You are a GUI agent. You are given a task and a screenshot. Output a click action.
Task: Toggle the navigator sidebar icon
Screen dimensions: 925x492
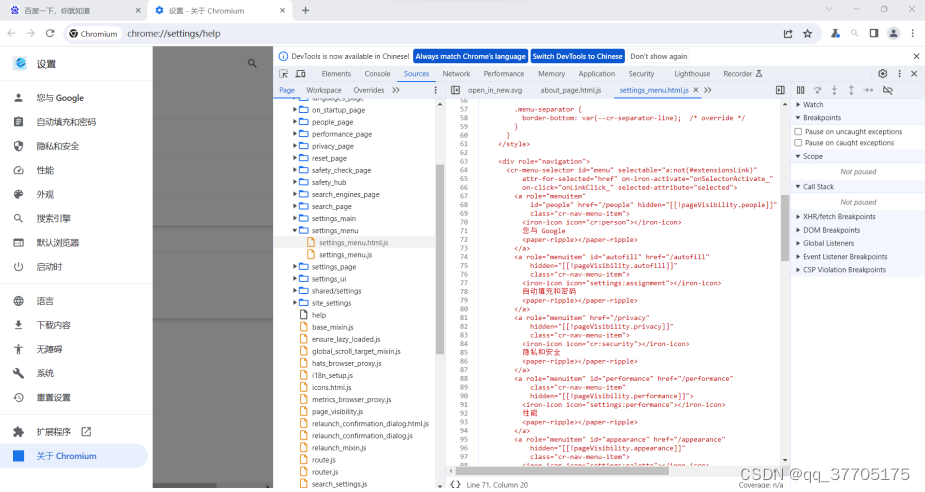455,90
